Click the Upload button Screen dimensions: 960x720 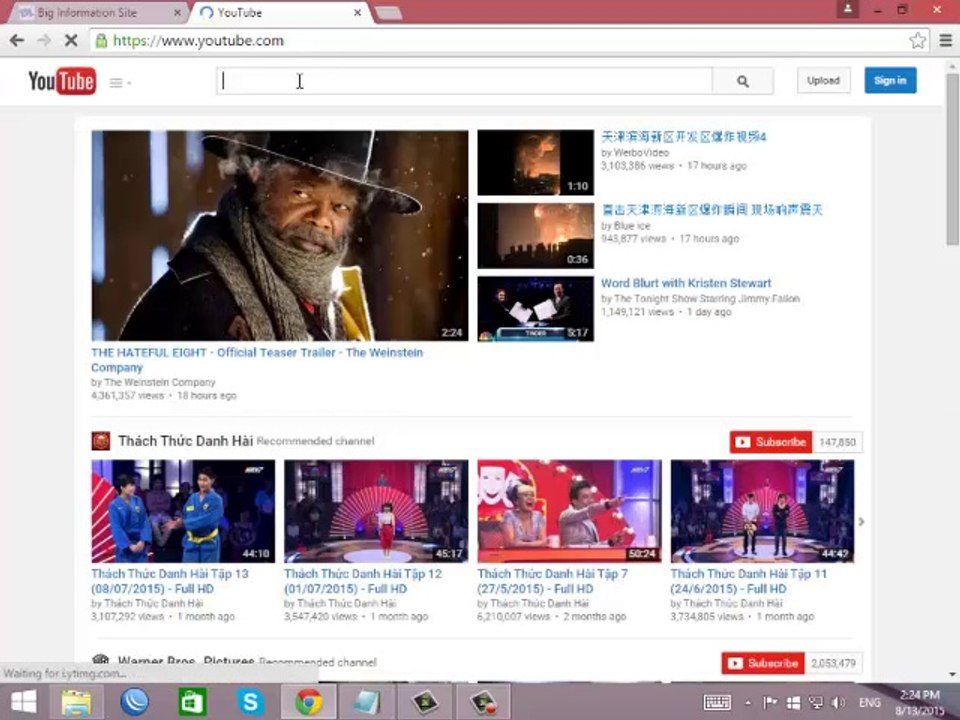coord(823,80)
